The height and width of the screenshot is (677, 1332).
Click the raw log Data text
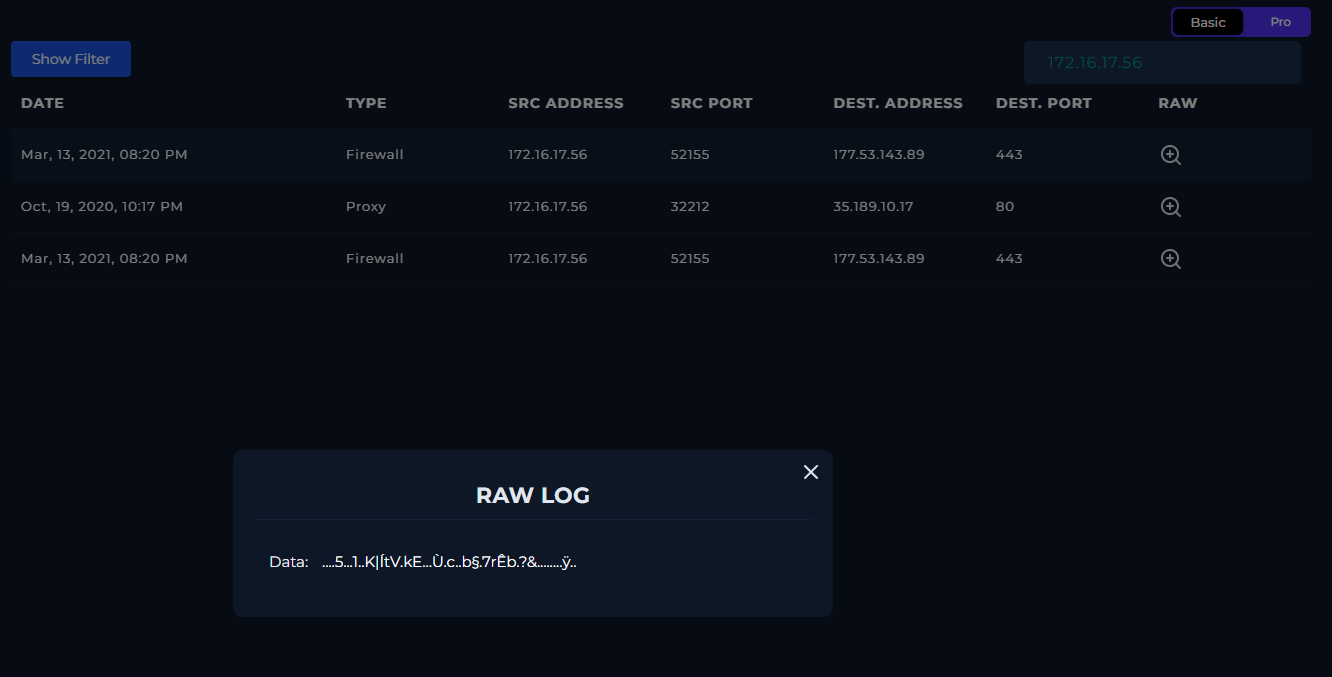449,562
